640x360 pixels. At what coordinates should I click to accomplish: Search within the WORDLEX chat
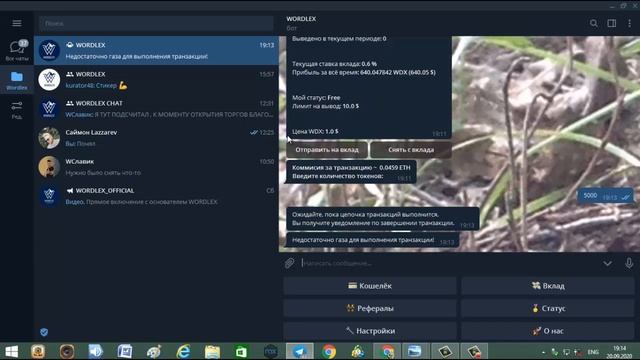pos(593,23)
